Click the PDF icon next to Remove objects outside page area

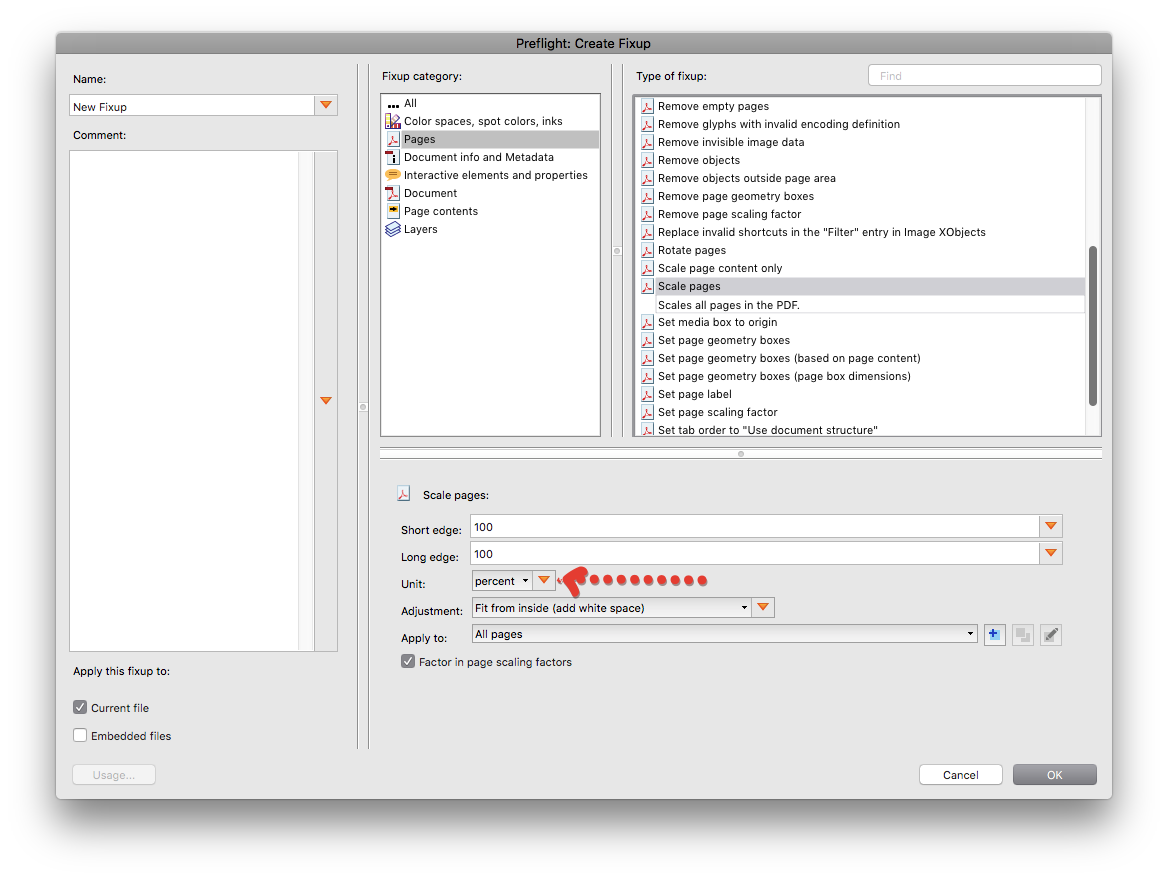(x=647, y=179)
